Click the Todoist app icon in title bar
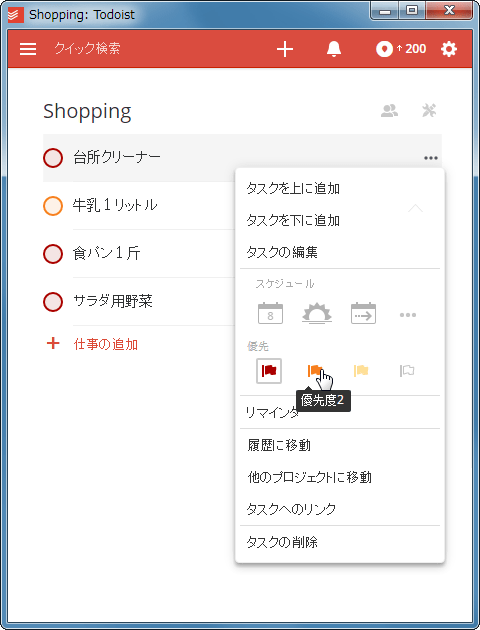 tap(16, 15)
